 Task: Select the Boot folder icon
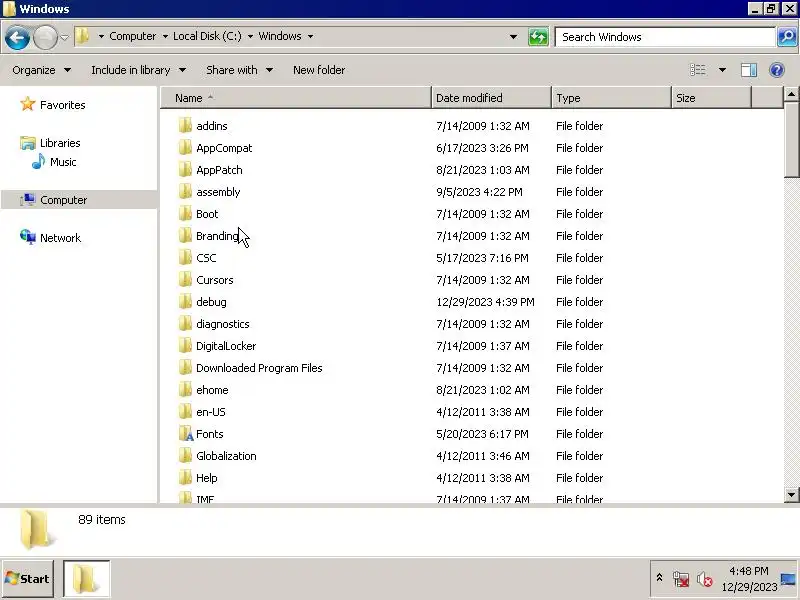[185, 213]
